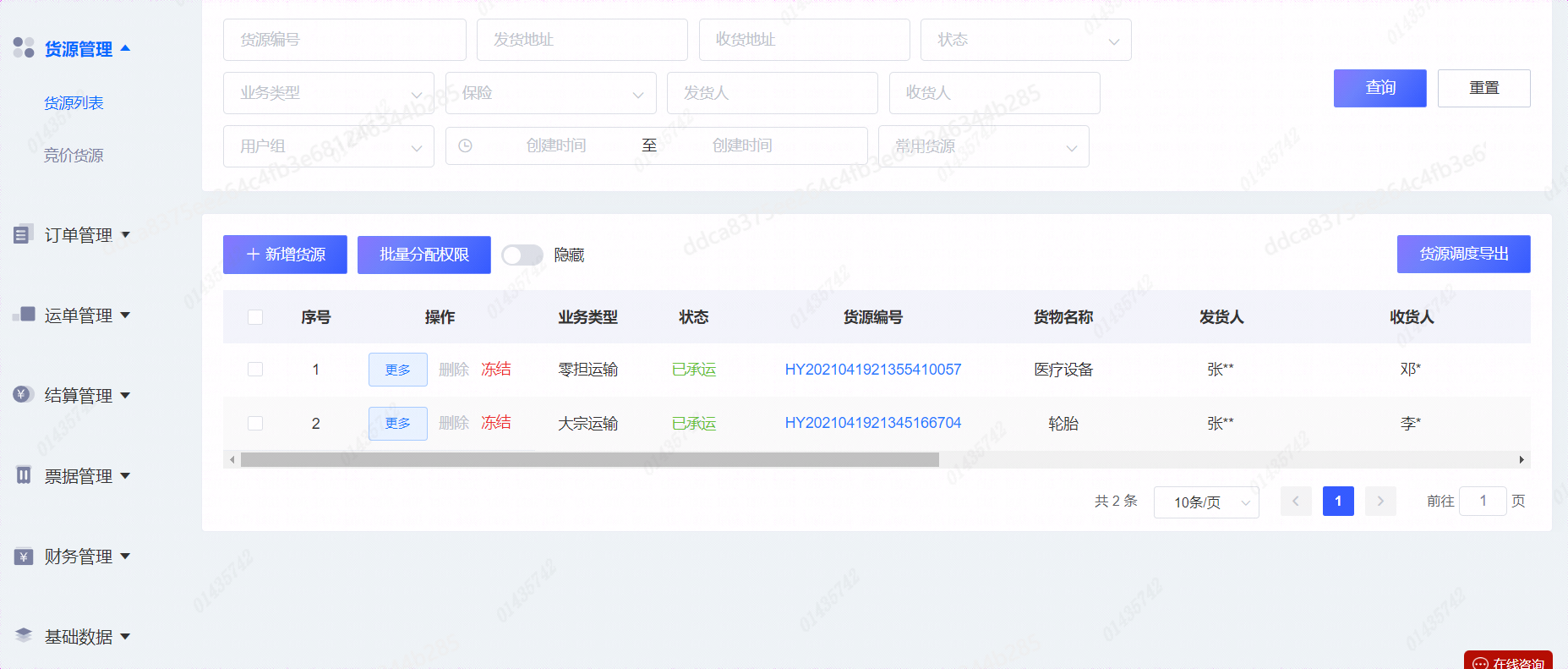The image size is (1568, 669).
Task: Open 货源列表 submenu item
Action: pos(74,103)
